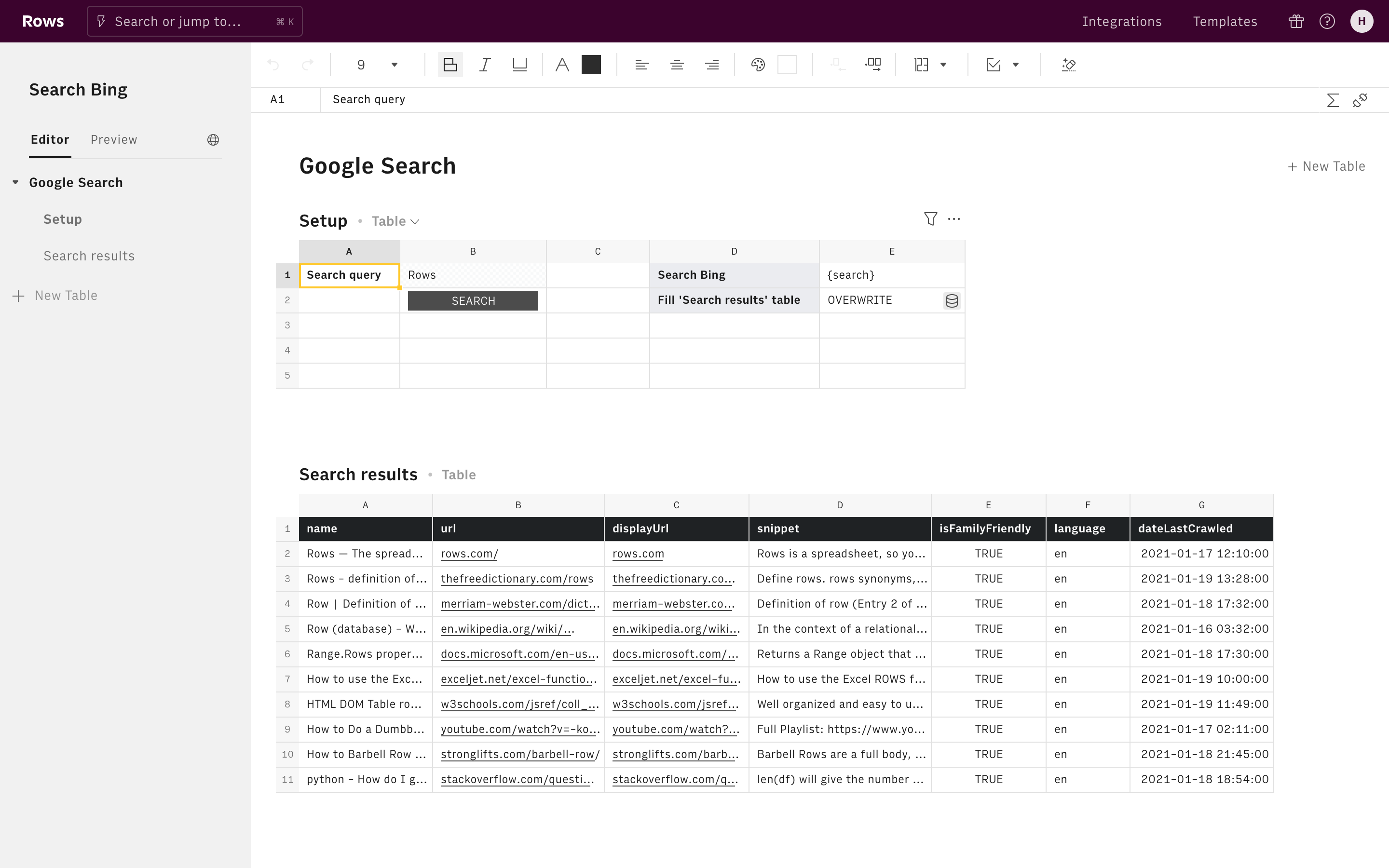Expand the Setup Table view dropdown
The image size is (1389, 868).
(x=396, y=222)
